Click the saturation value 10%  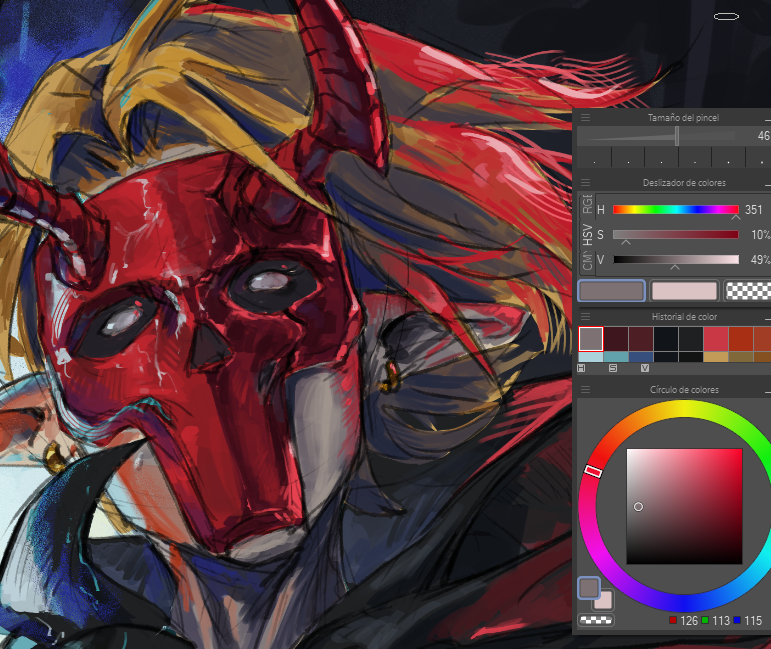tap(760, 235)
